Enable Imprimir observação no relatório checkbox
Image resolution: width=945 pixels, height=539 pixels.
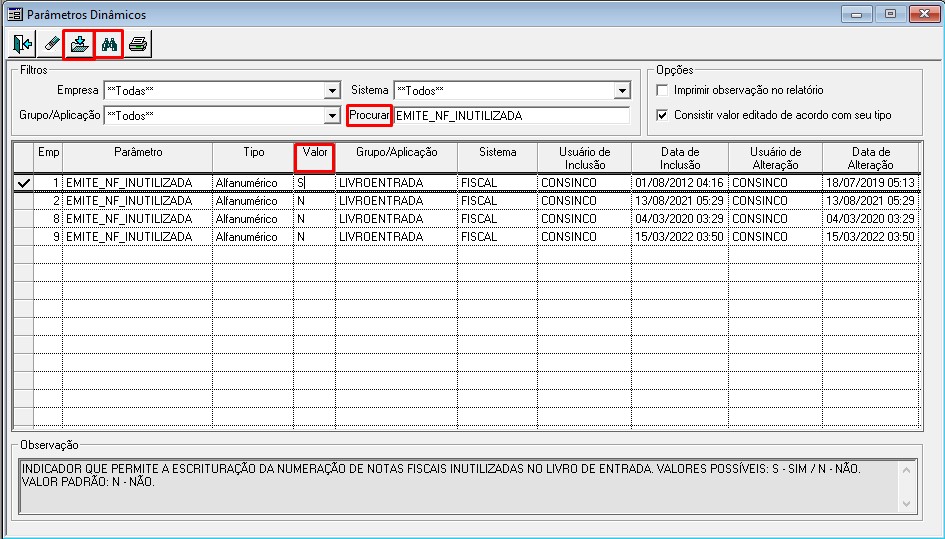coord(662,90)
